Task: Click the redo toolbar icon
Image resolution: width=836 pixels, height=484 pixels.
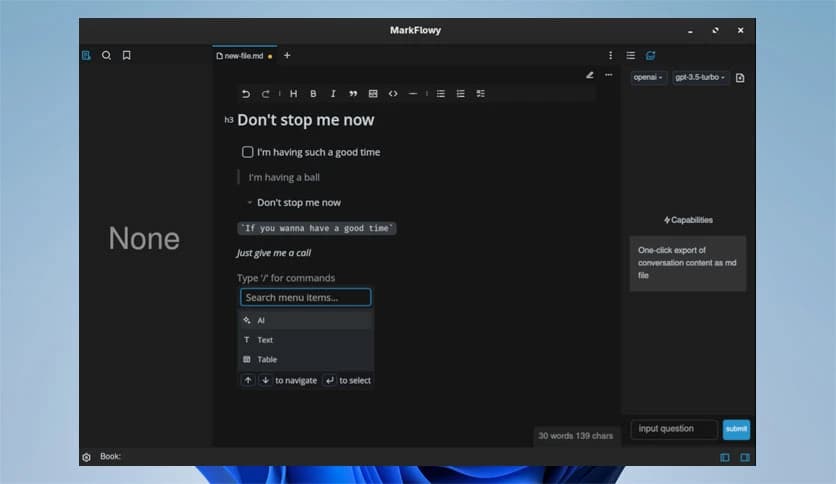Action: (266, 94)
